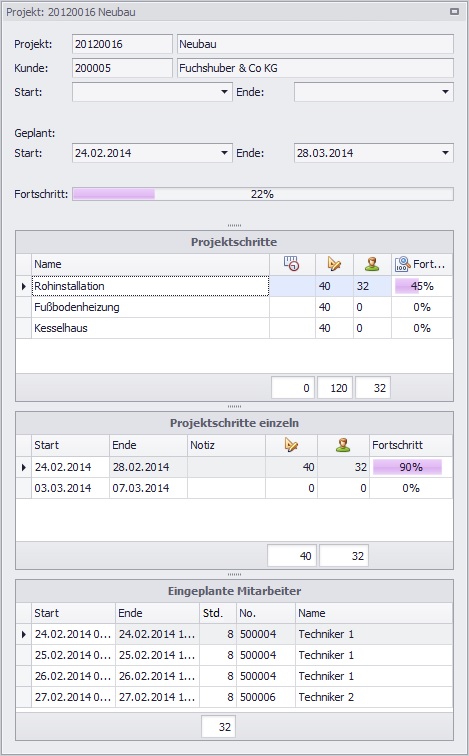The width and height of the screenshot is (469, 756).
Task: Click the pencil icon header in Projektschritte einzeln
Action: pos(291,445)
